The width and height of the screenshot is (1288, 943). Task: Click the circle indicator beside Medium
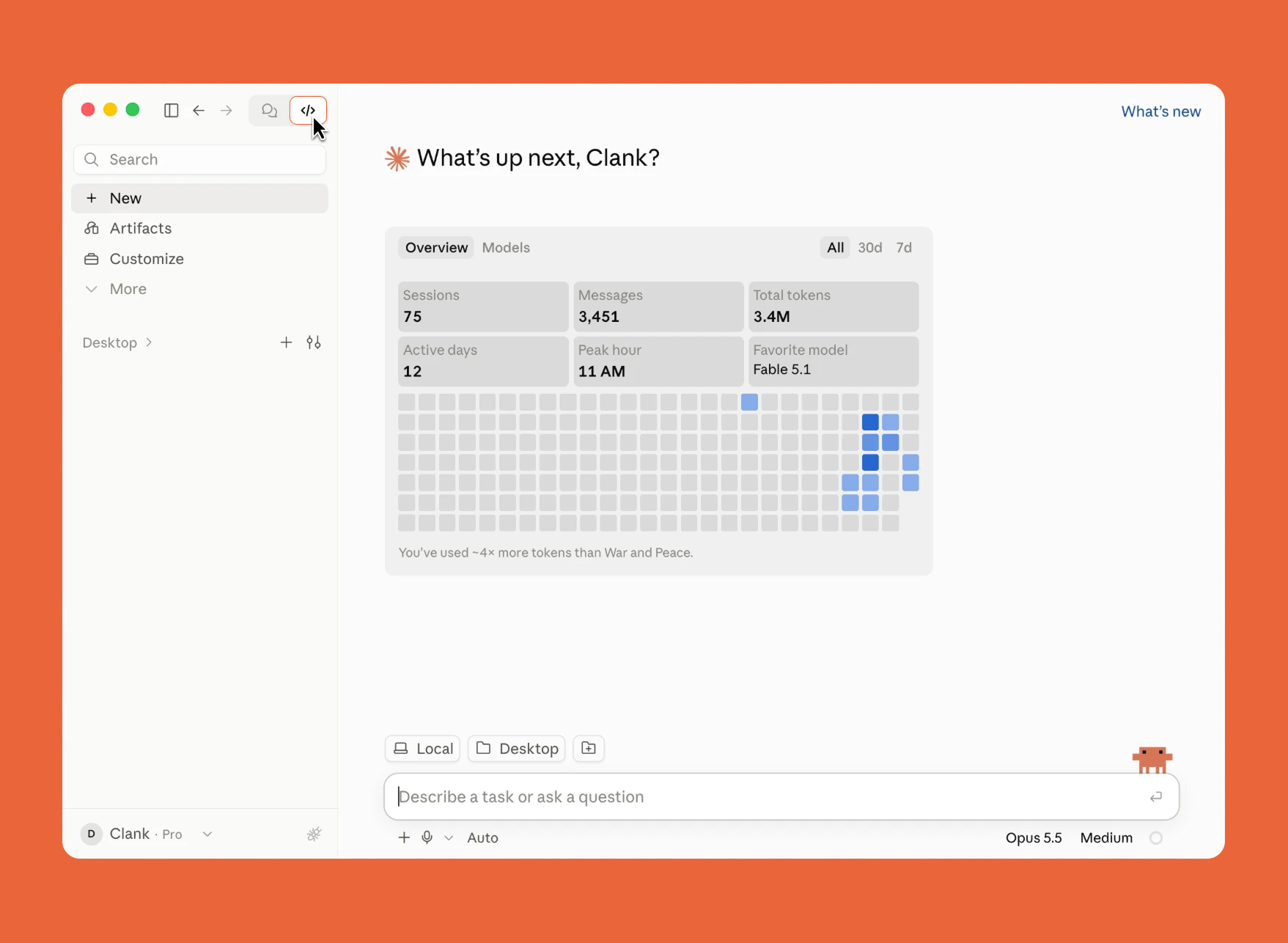coord(1156,837)
